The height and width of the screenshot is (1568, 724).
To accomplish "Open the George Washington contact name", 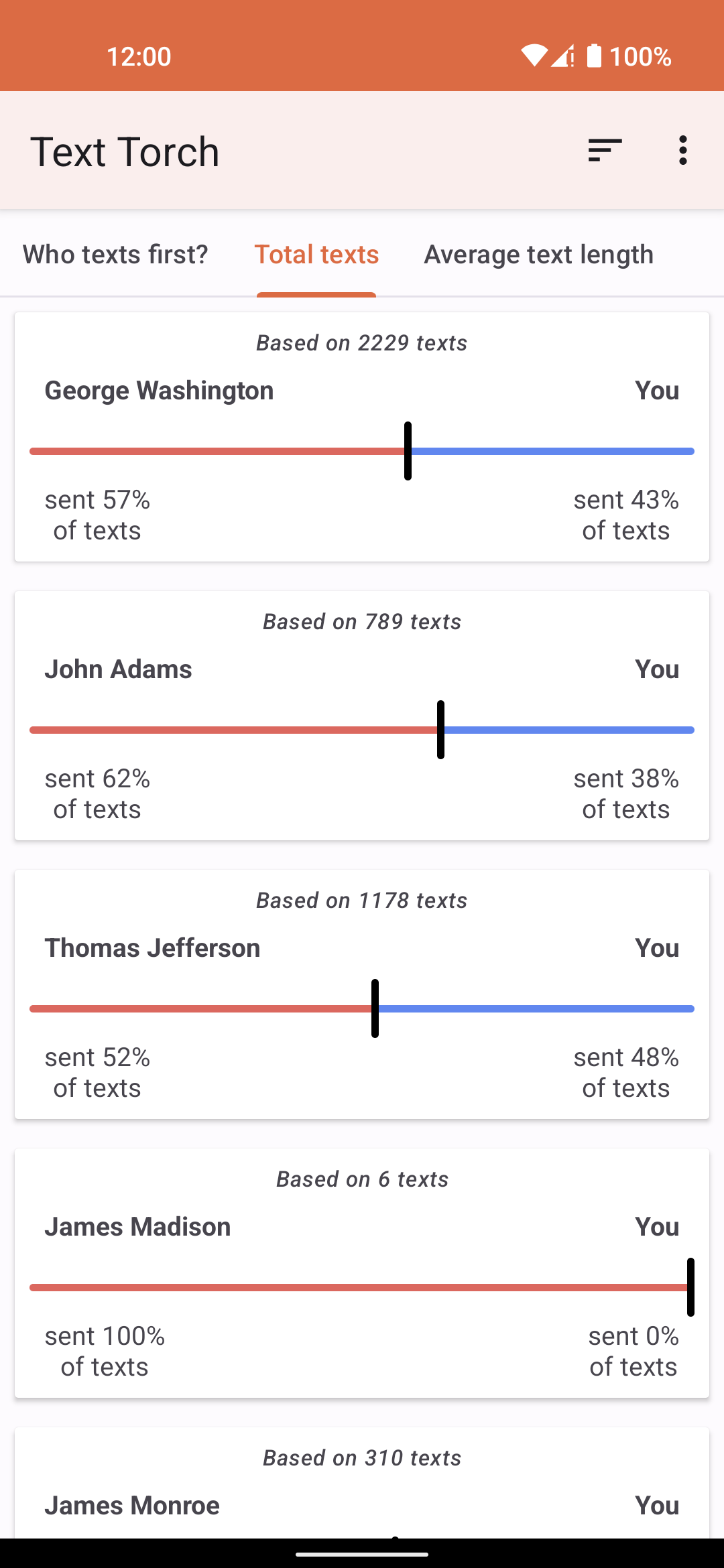I will (159, 391).
